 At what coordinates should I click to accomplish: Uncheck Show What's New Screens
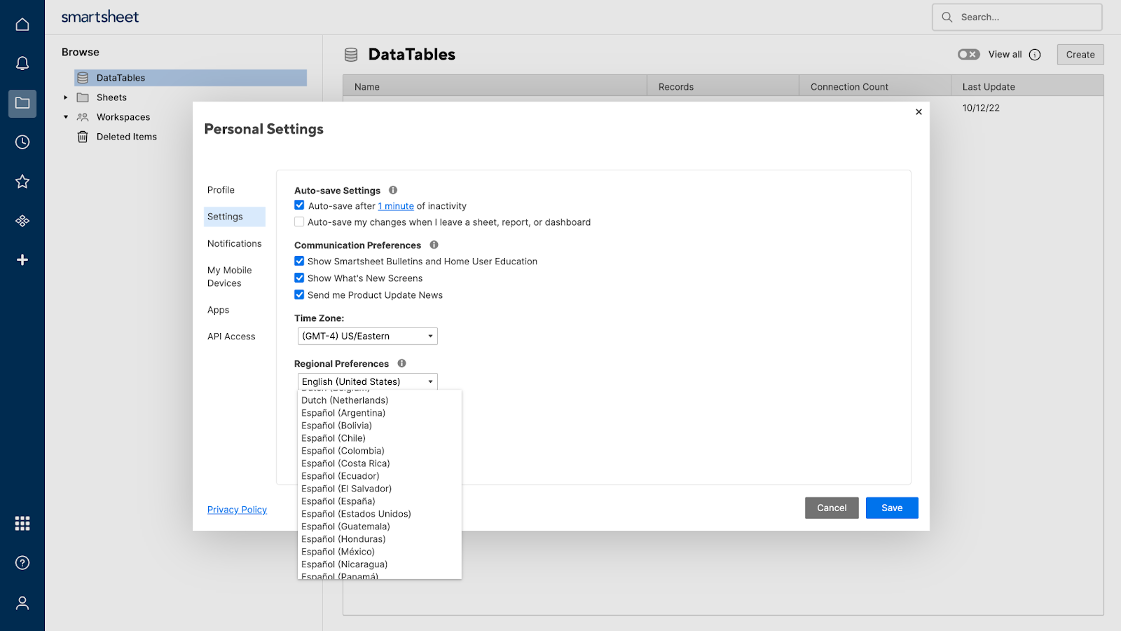[299, 278]
